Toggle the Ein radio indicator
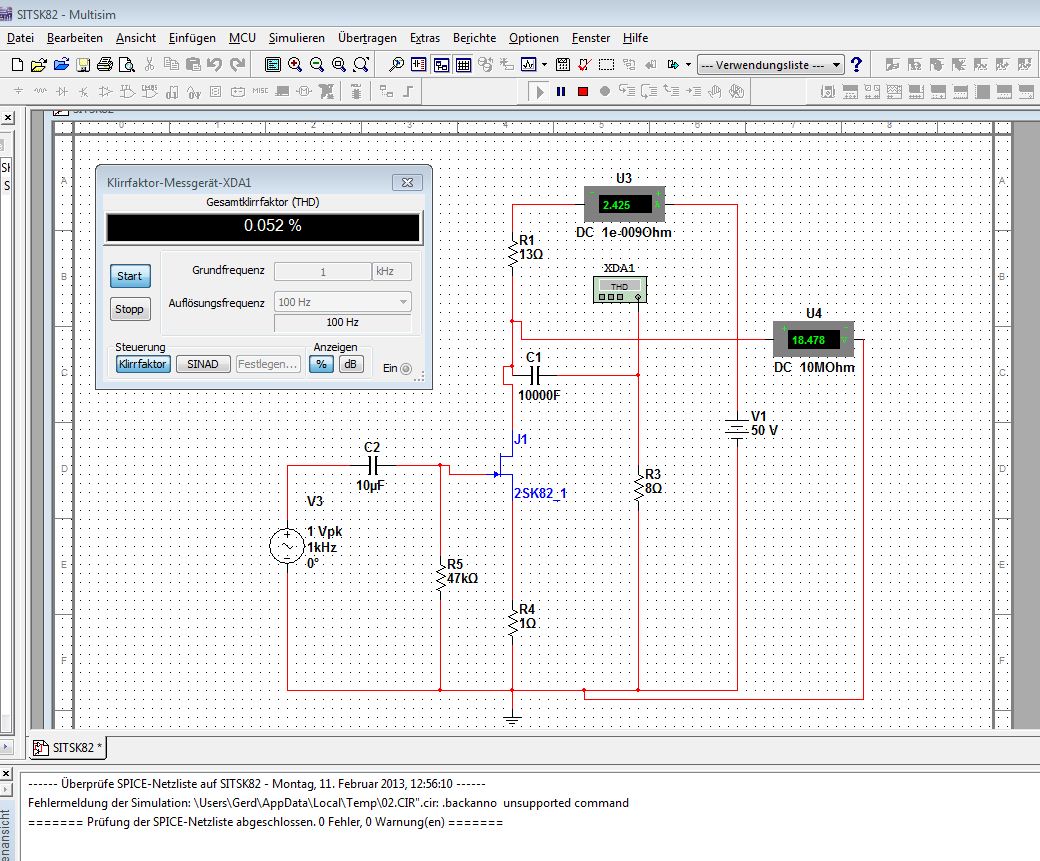Screen dimensions: 1040x861 click(x=406, y=368)
